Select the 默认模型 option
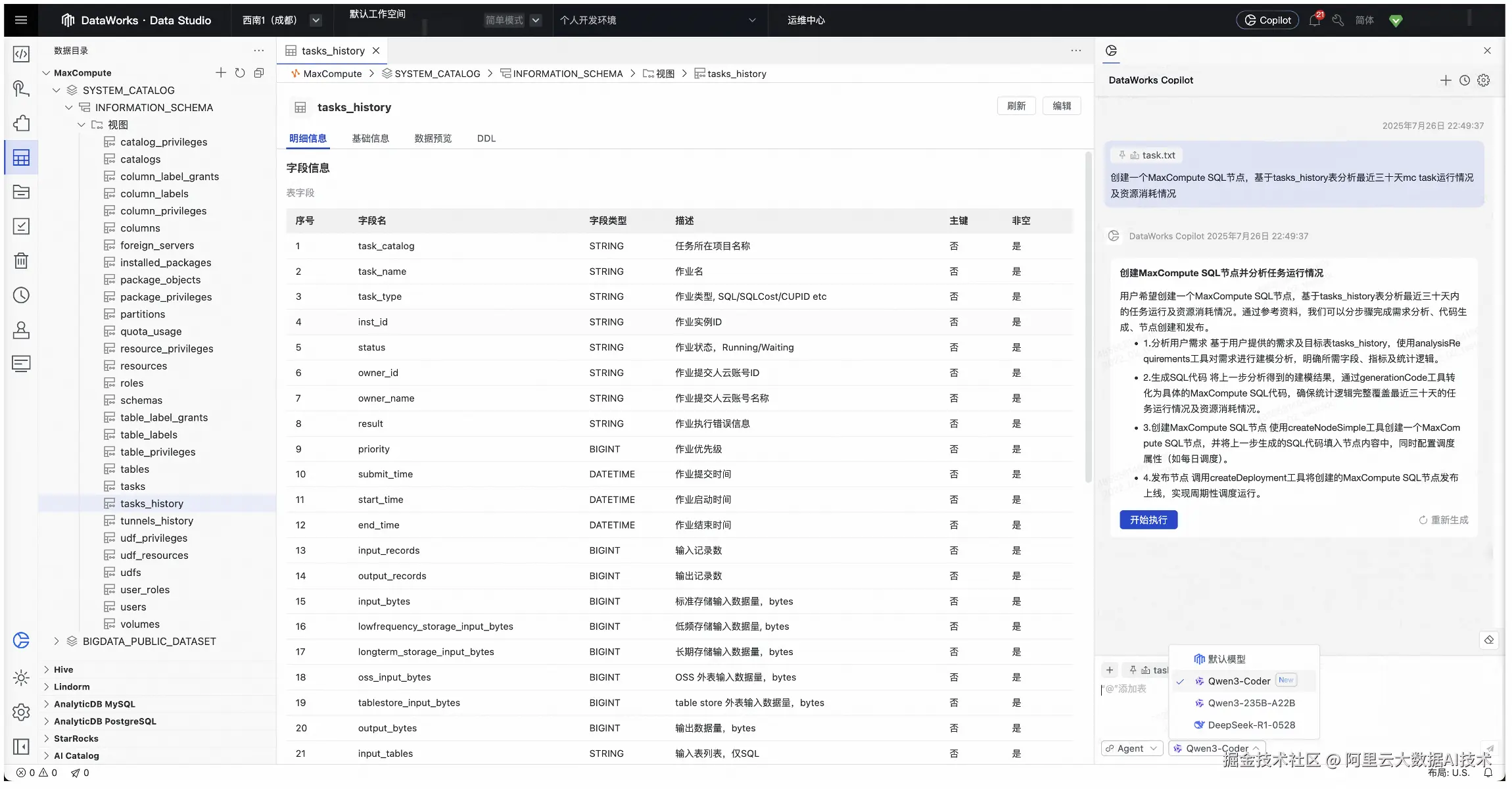The width and height of the screenshot is (1512, 789). pos(1244,659)
